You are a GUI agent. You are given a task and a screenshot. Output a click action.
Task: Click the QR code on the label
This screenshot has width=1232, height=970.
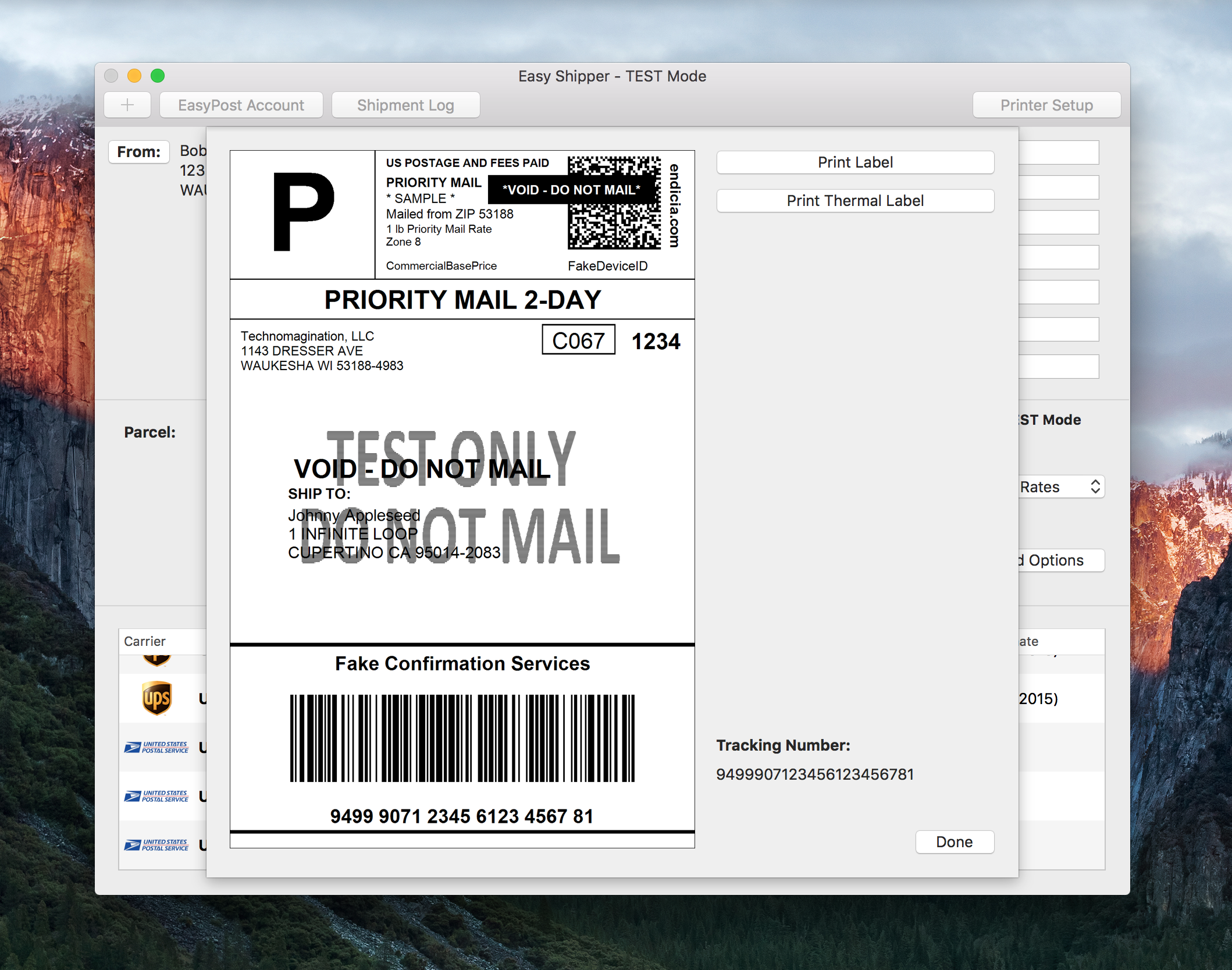(614, 202)
